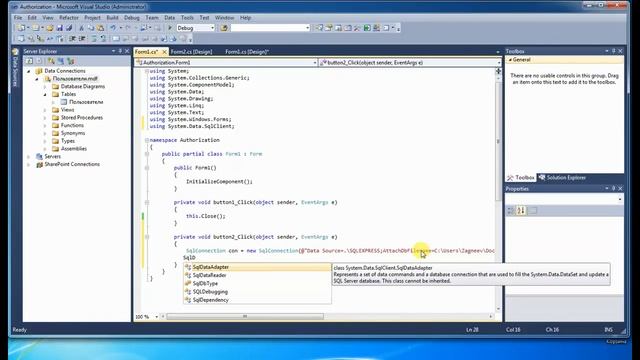Open the File menu
Screen dimensions: 640x360
click(x=18, y=18)
